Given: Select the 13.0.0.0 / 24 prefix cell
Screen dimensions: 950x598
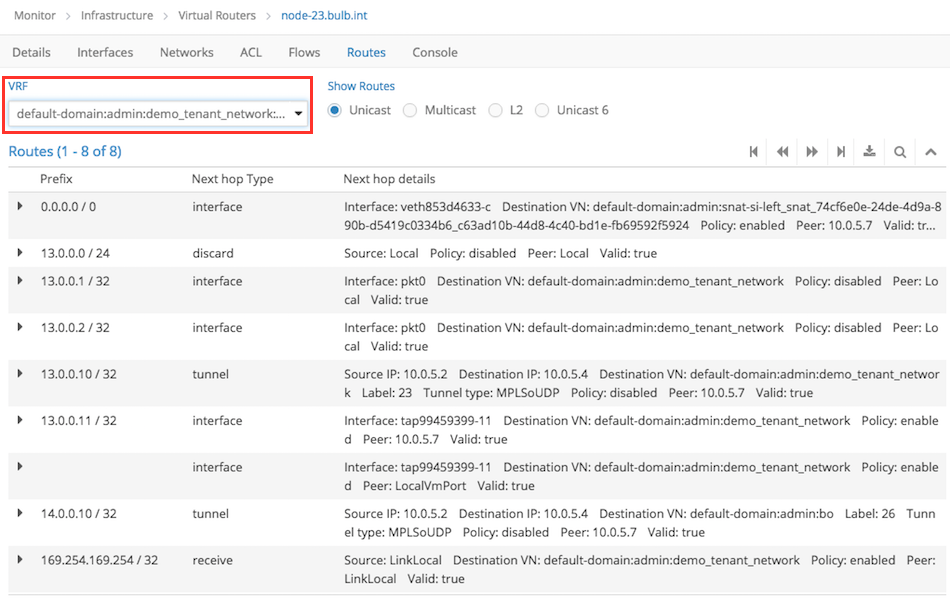Looking at the screenshot, I should [x=75, y=253].
